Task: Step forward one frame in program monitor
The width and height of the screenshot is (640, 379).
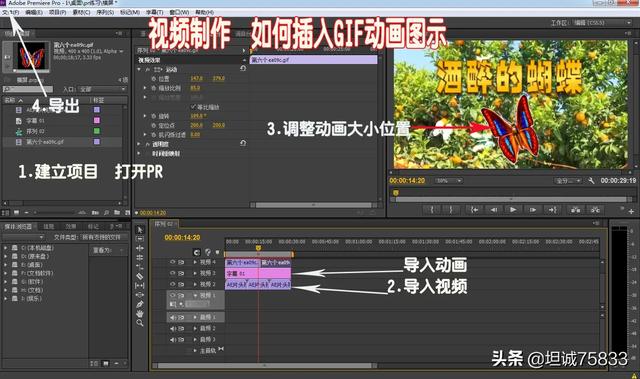Action: click(x=533, y=210)
